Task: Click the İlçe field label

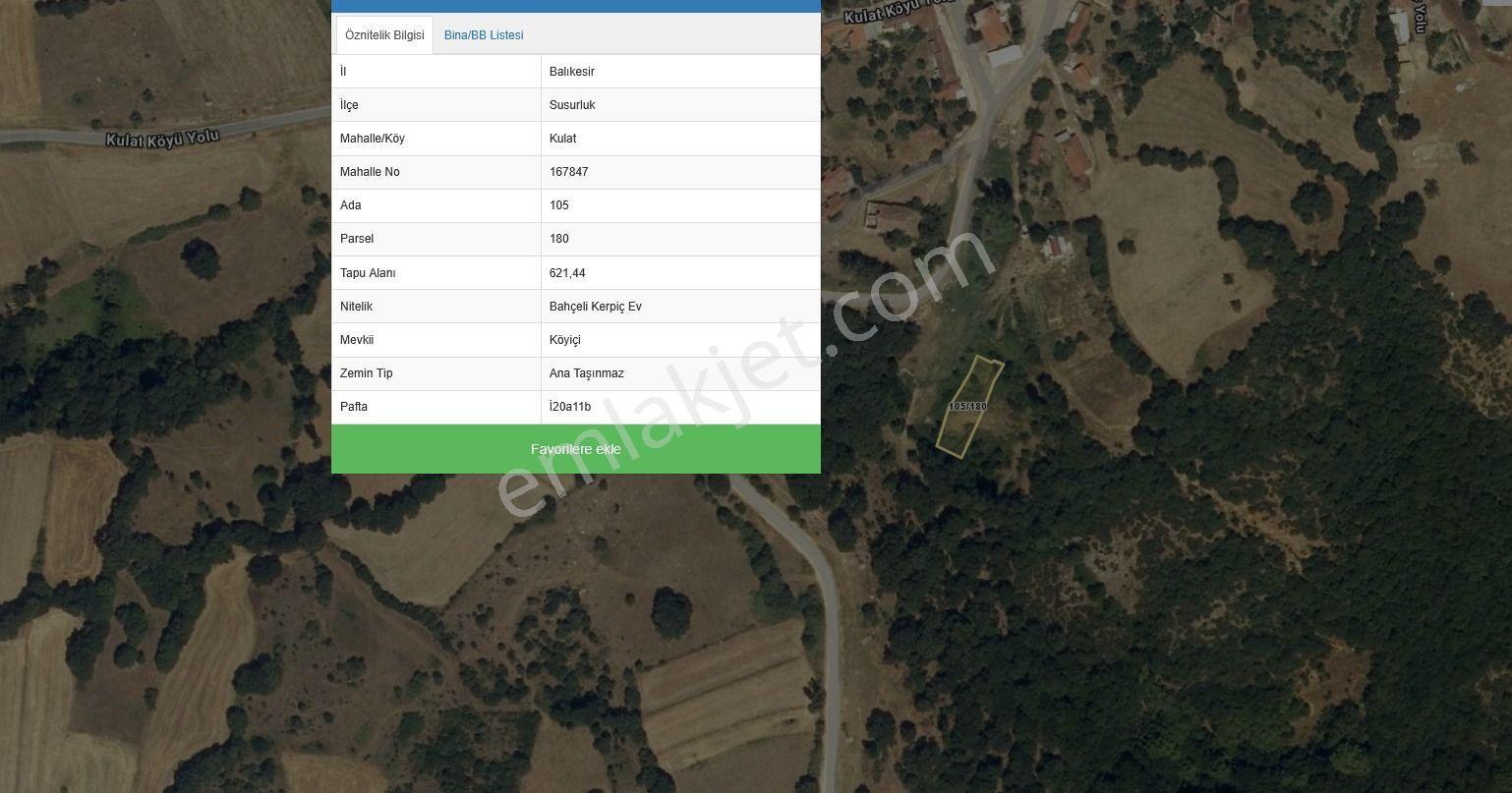Action: click(x=349, y=105)
